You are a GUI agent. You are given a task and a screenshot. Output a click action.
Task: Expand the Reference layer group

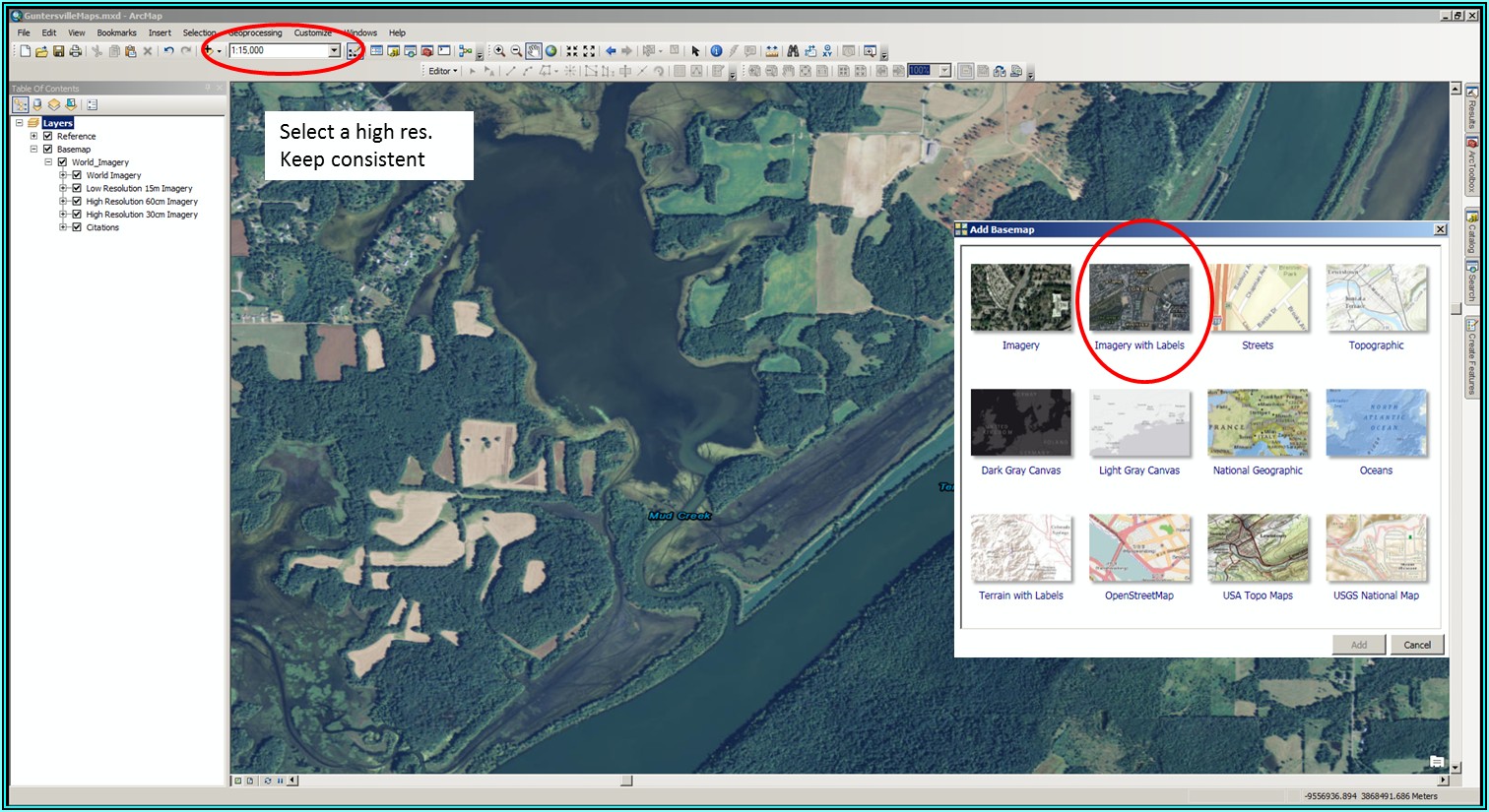(33, 136)
